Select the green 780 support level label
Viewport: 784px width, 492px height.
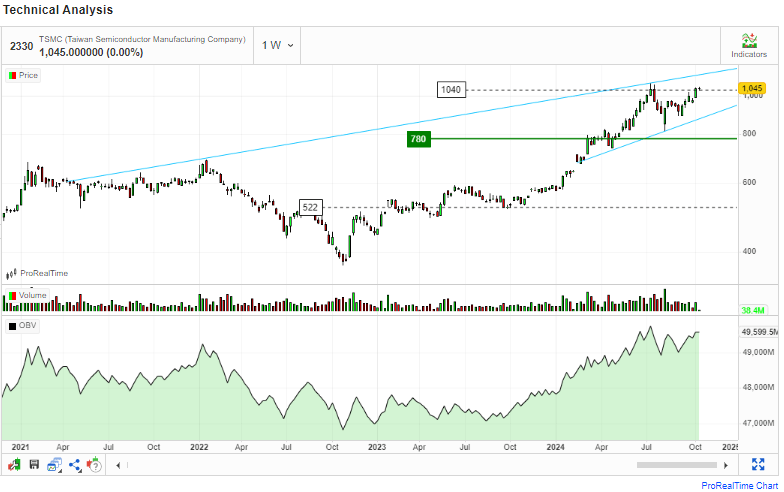[418, 139]
